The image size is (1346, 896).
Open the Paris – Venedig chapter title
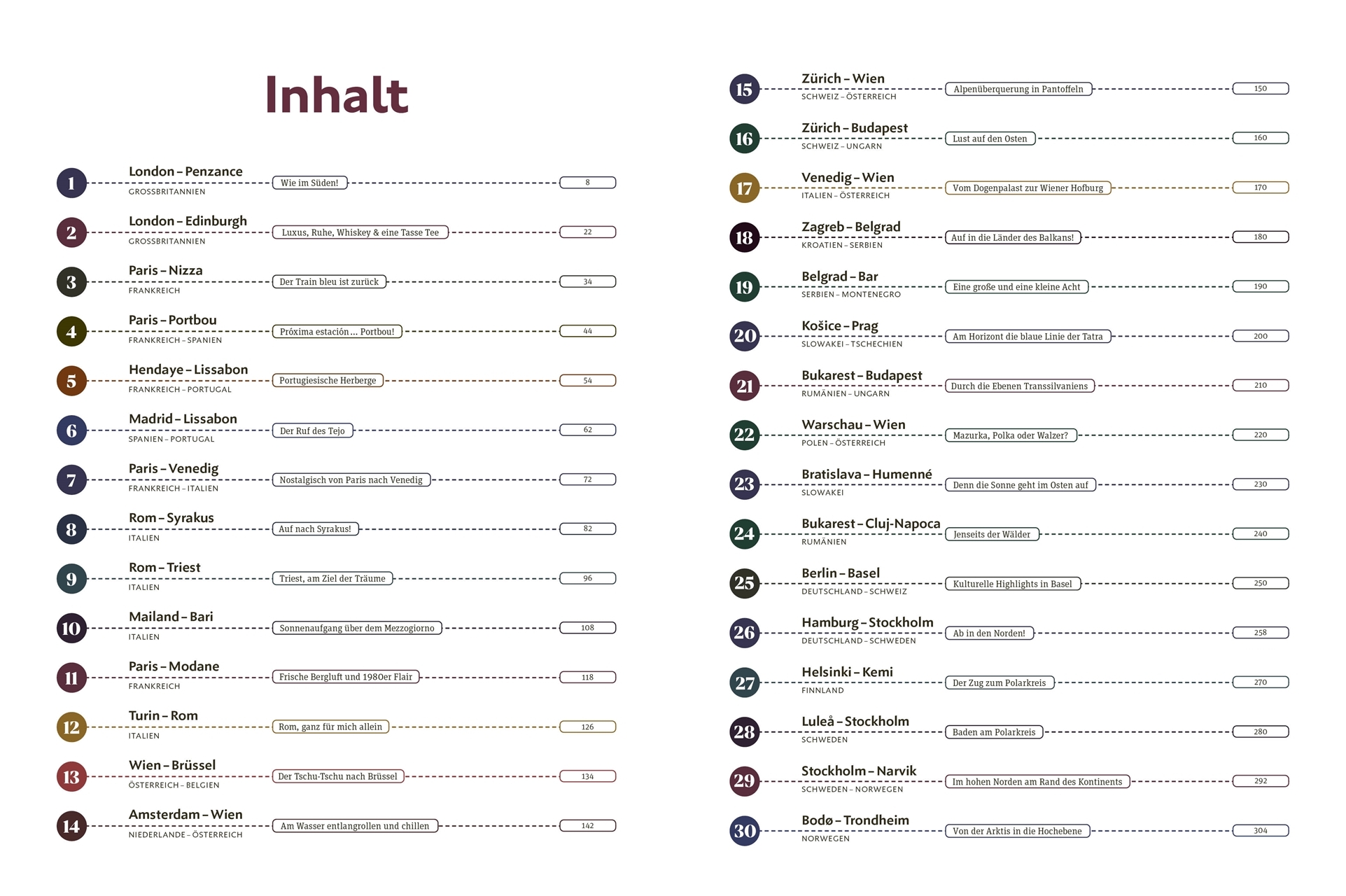(x=174, y=468)
